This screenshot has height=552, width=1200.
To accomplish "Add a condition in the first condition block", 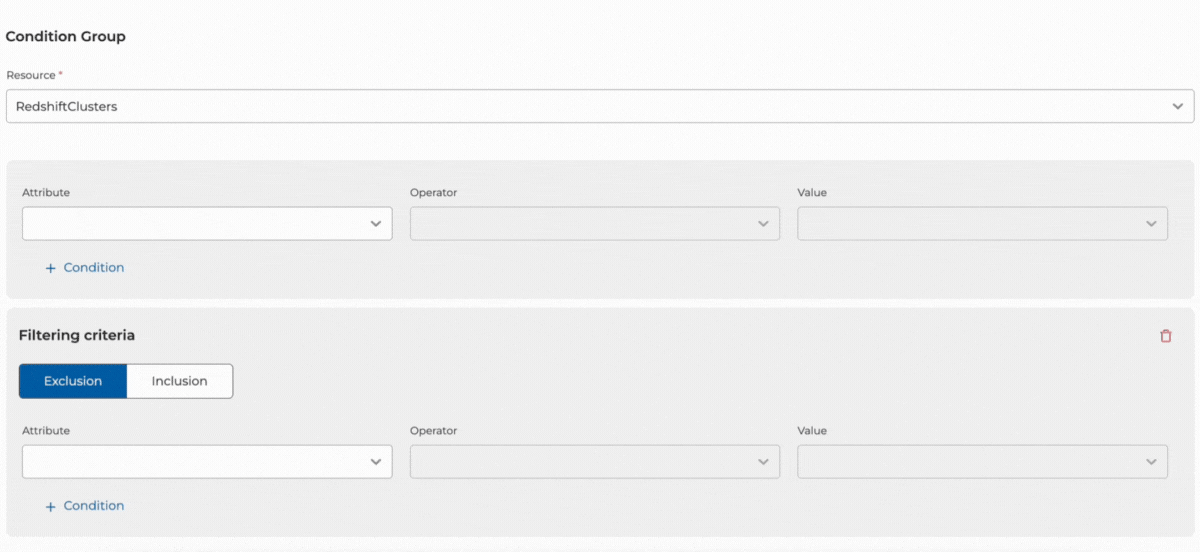I will (x=85, y=268).
